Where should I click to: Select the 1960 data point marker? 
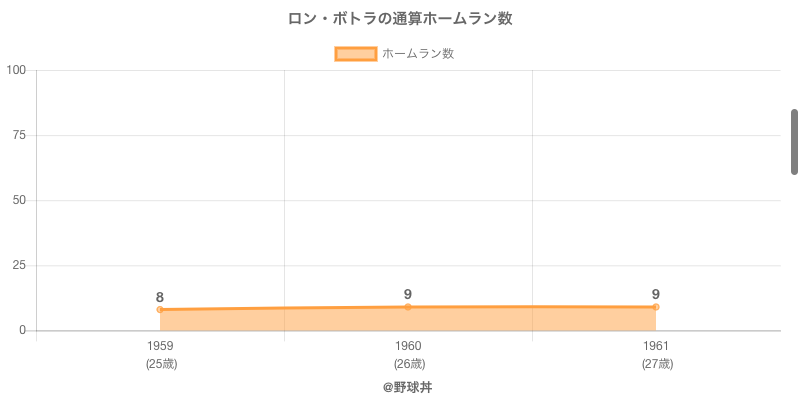click(408, 307)
